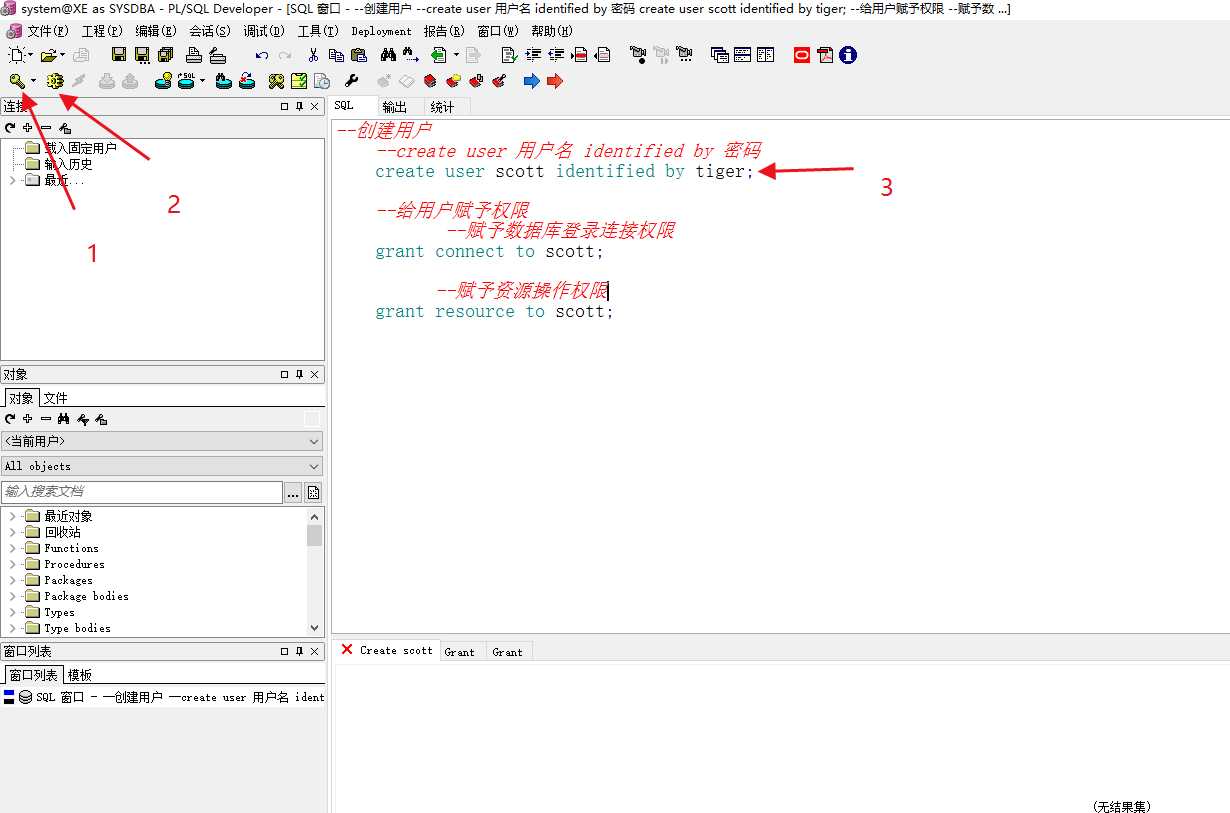
Task: Click the Cascade windows icon
Action: click(x=720, y=55)
